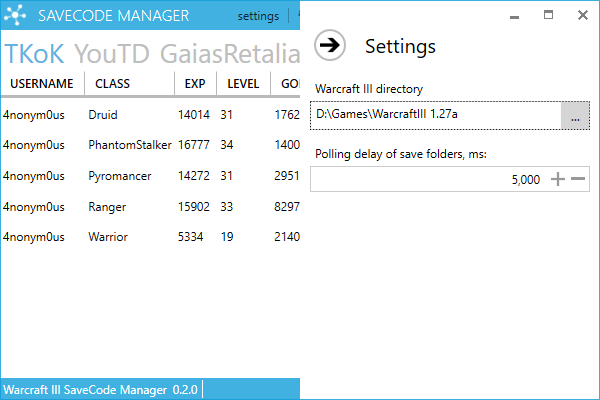This screenshot has height=400, width=600.
Task: Click the status bar version text 0.2.0
Action: coord(185,390)
